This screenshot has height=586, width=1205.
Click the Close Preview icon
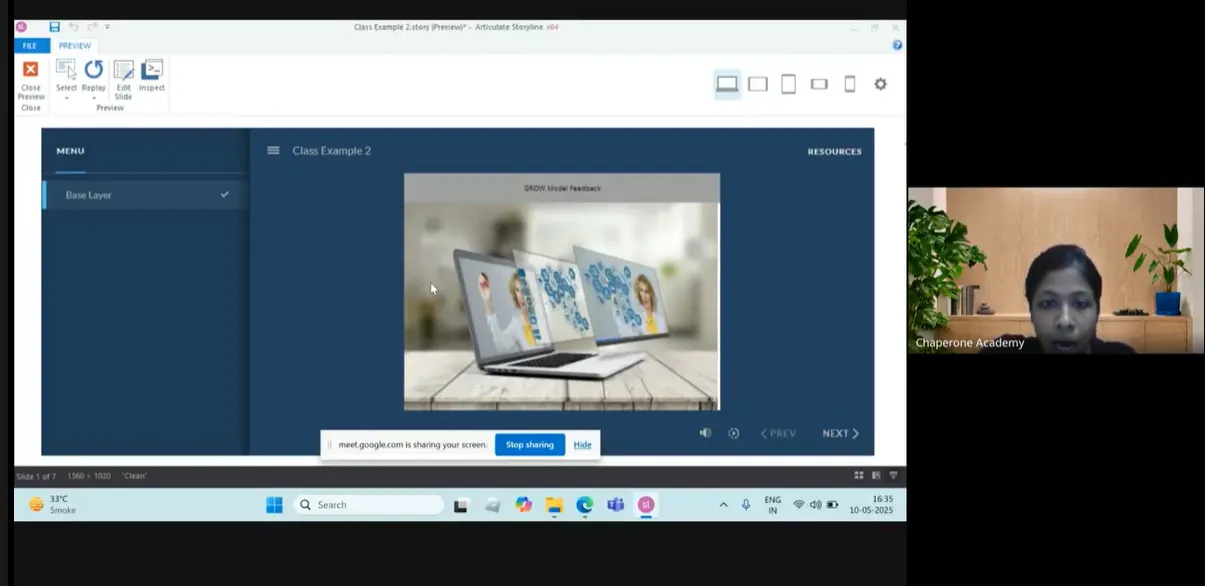[31, 70]
